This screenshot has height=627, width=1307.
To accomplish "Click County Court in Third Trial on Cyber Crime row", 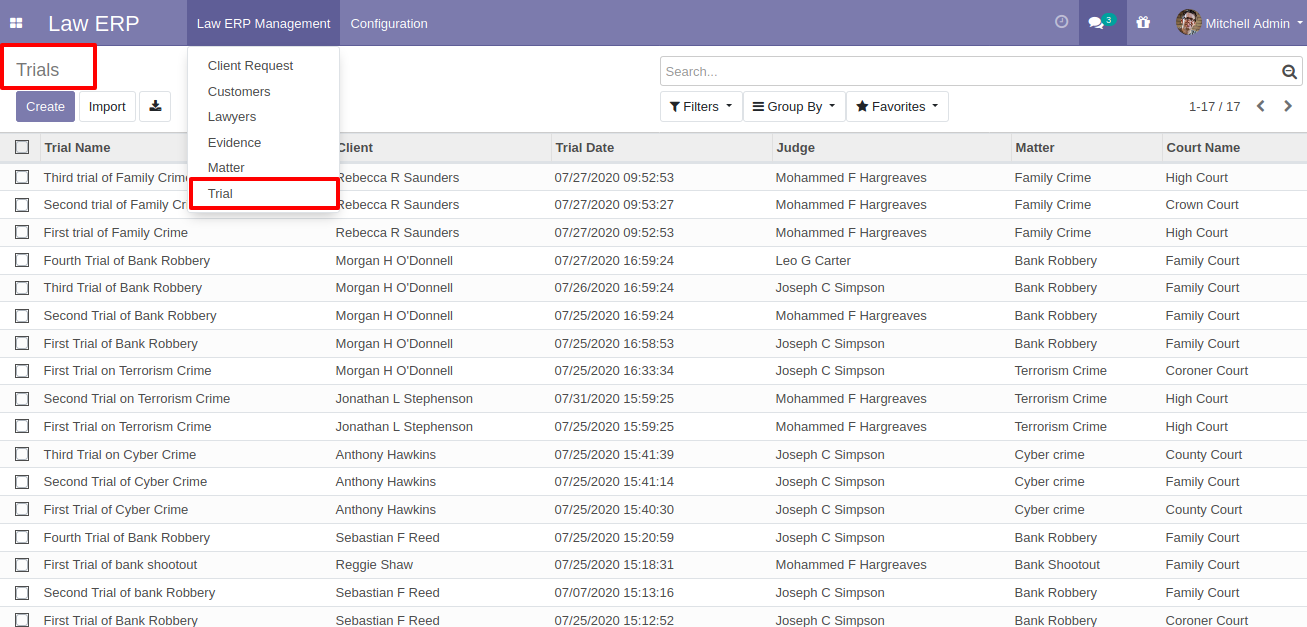I will click(x=1204, y=454).
